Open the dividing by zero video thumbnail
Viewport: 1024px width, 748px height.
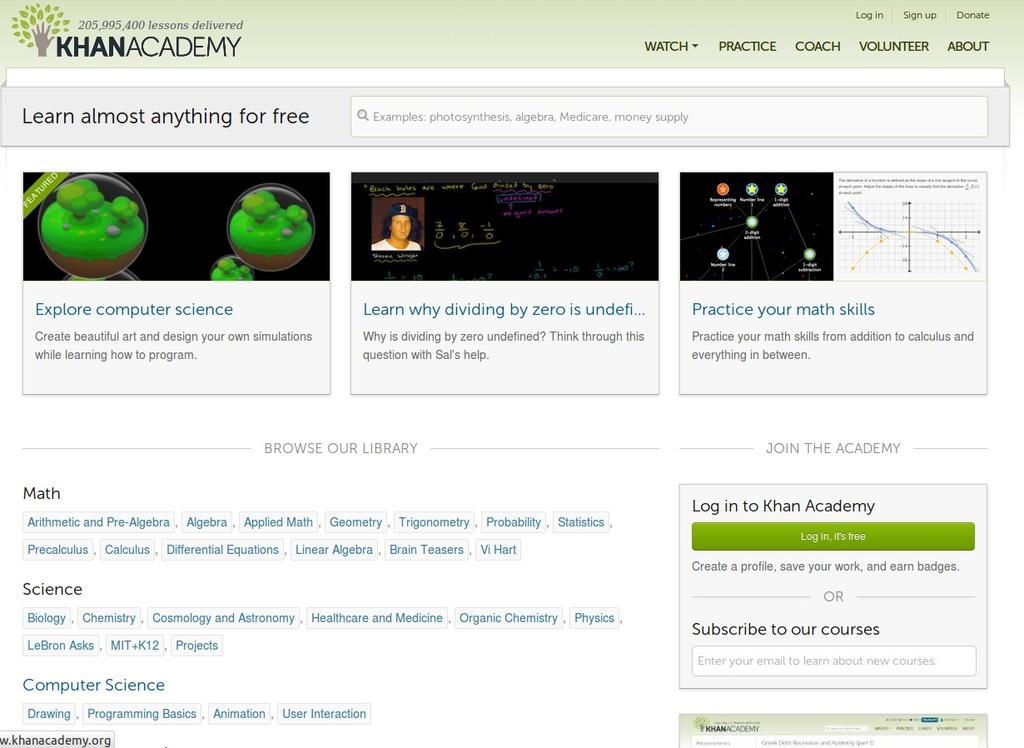click(505, 227)
